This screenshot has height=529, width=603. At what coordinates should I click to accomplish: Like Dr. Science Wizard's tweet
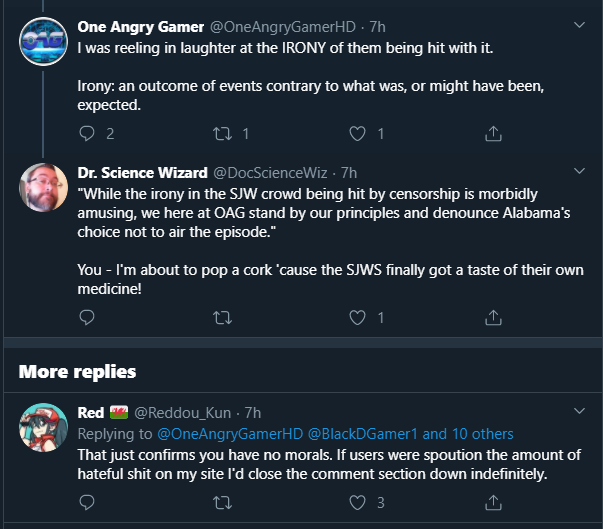pos(357,318)
